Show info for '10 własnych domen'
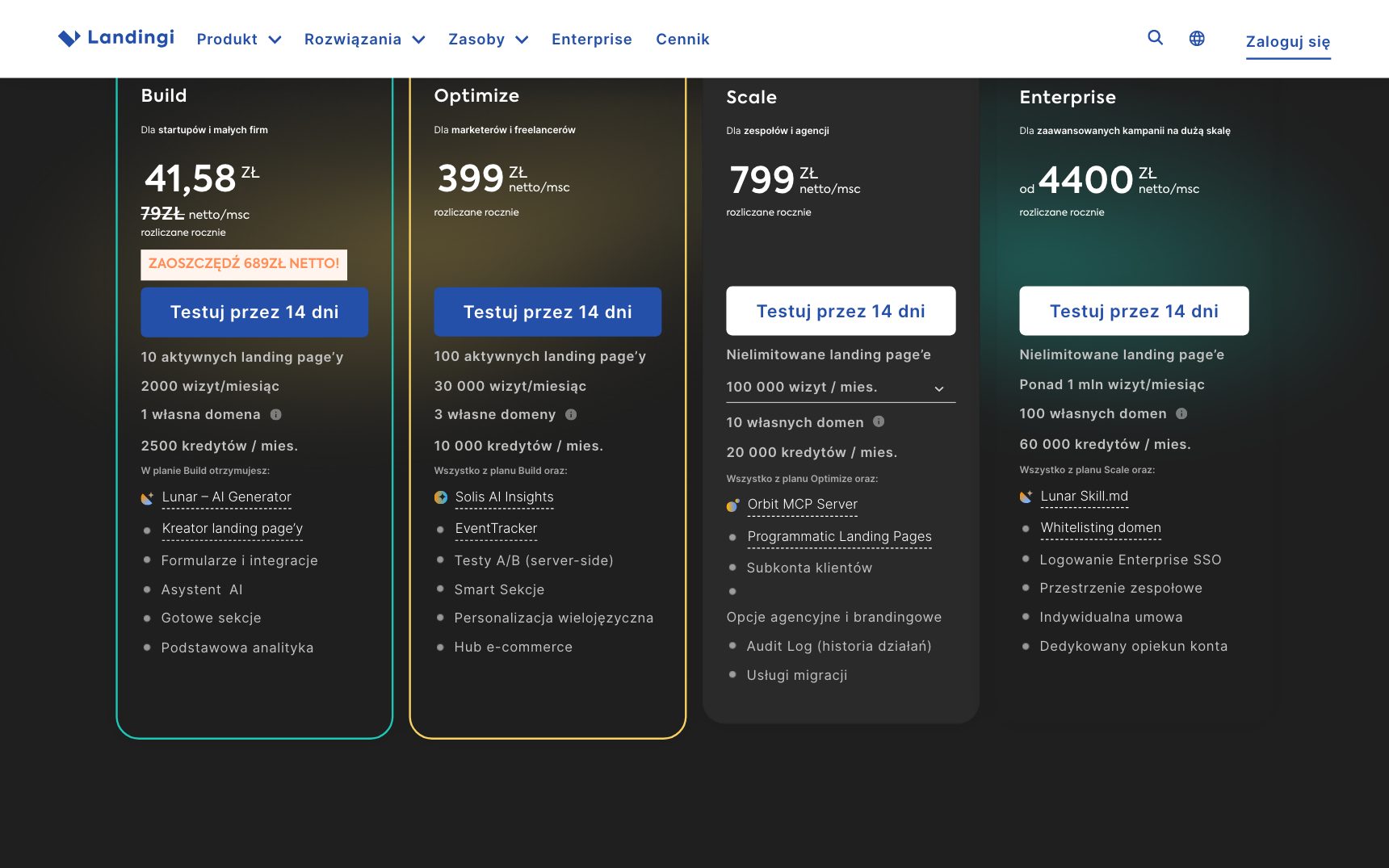 coord(879,421)
